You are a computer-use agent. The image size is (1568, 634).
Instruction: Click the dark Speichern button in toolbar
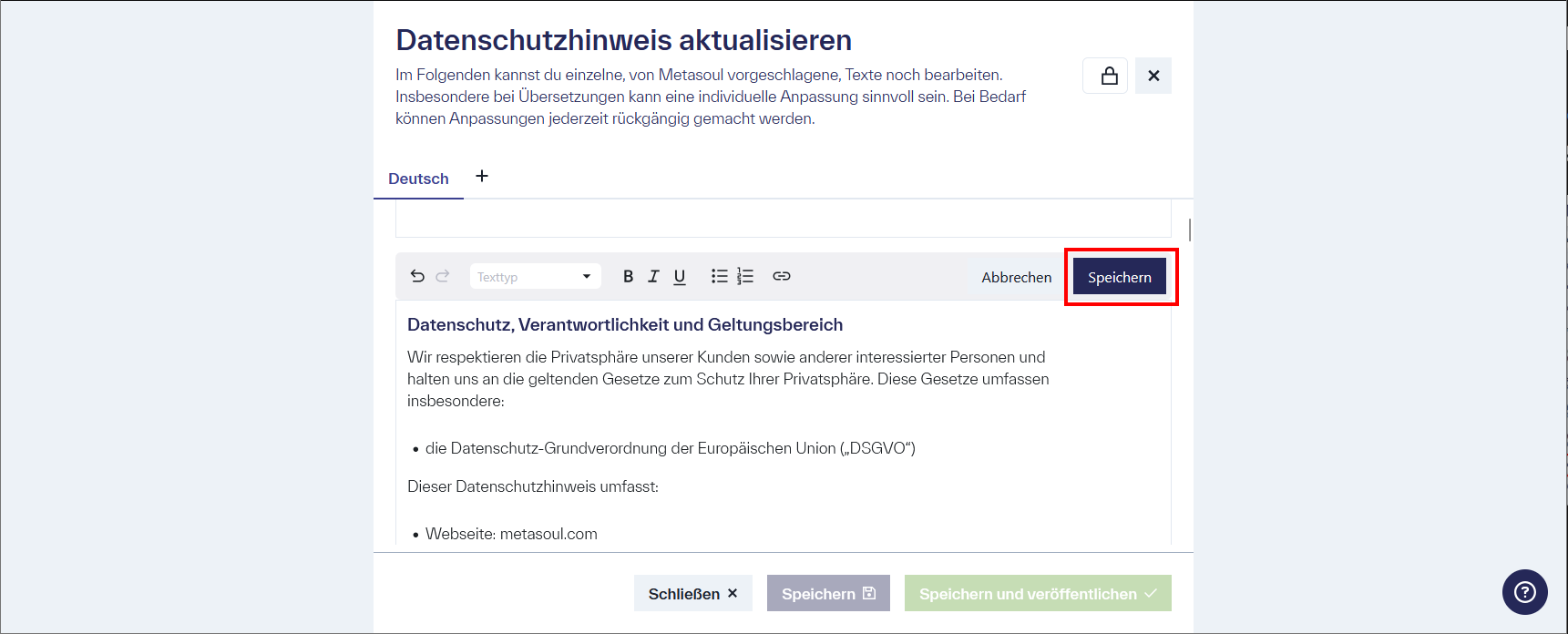[x=1120, y=277]
